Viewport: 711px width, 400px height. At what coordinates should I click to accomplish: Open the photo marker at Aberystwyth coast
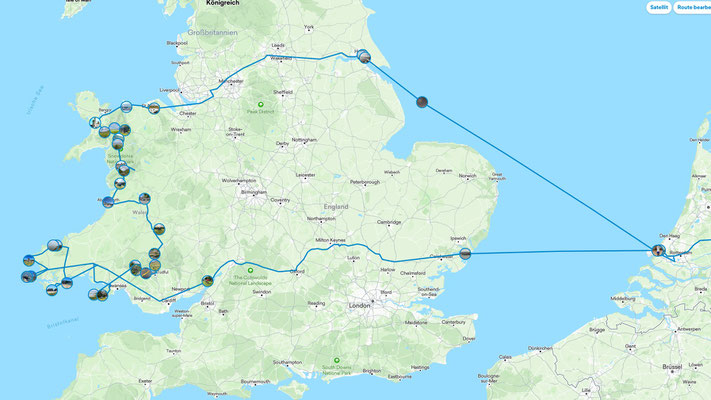pos(108,202)
